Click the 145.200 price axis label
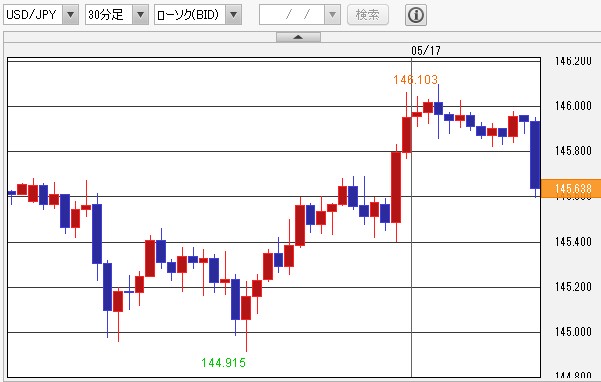 (573, 287)
